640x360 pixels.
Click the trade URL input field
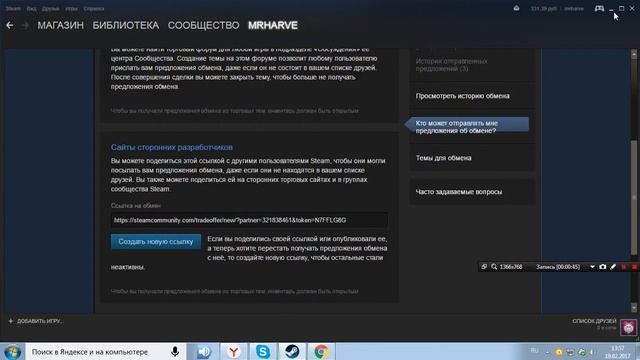tap(249, 220)
